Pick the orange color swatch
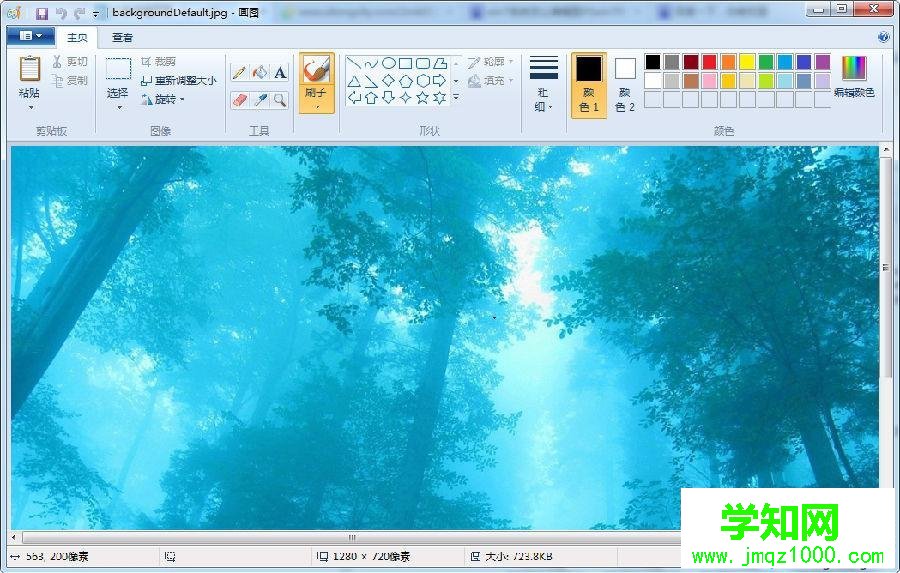Image resolution: width=900 pixels, height=573 pixels. click(728, 61)
